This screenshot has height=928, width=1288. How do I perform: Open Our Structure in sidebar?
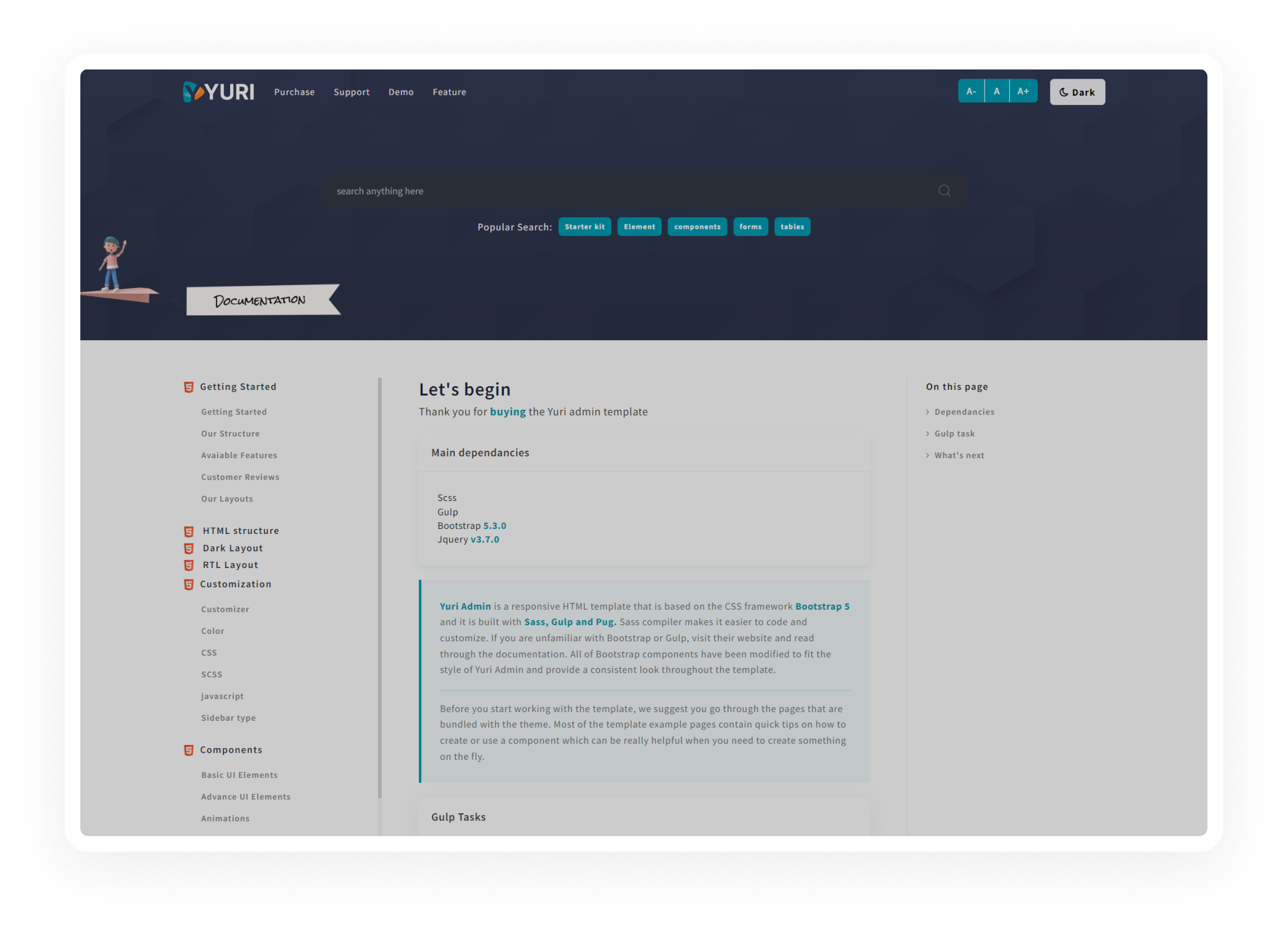coord(230,433)
